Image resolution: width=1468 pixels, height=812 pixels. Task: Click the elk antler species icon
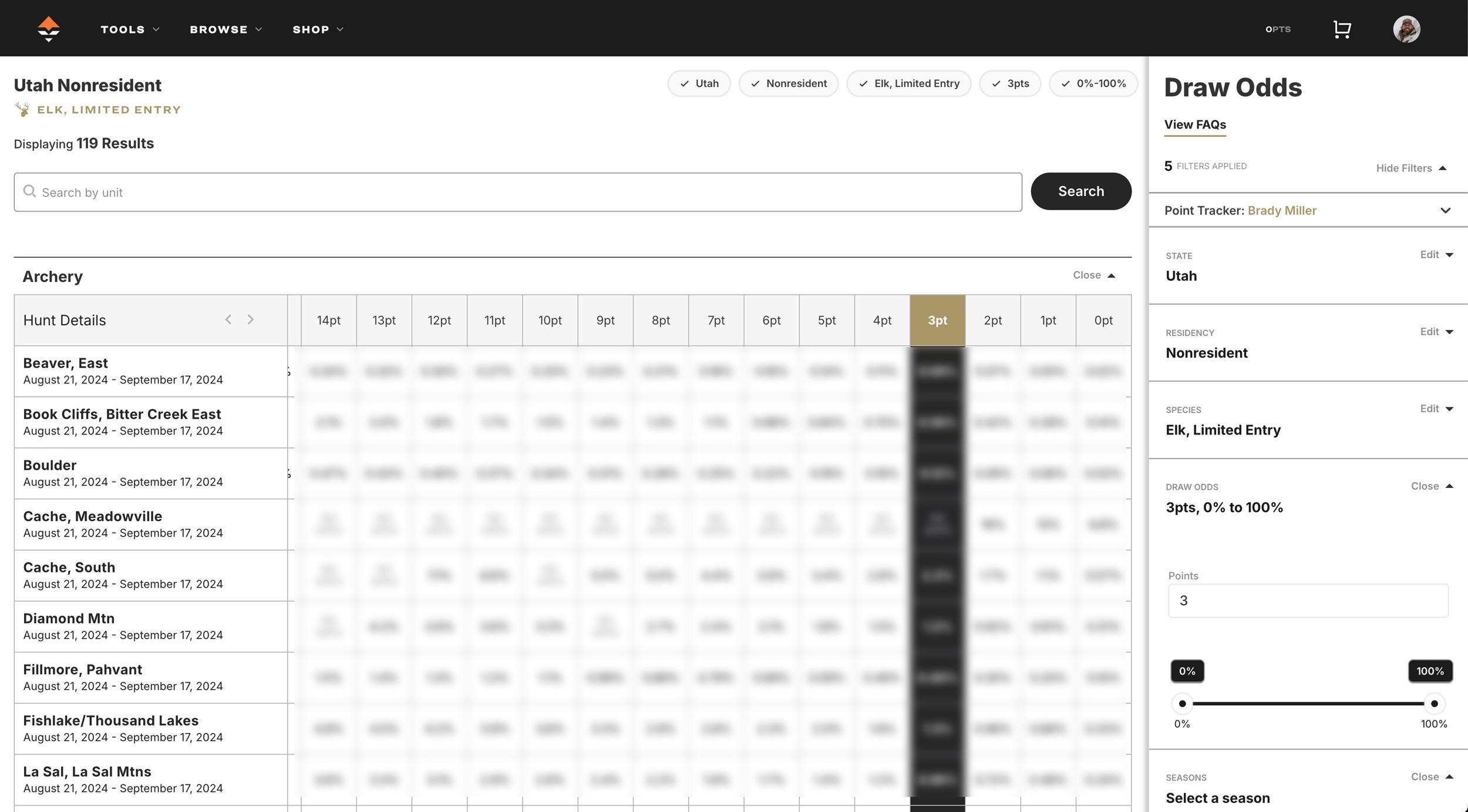22,109
